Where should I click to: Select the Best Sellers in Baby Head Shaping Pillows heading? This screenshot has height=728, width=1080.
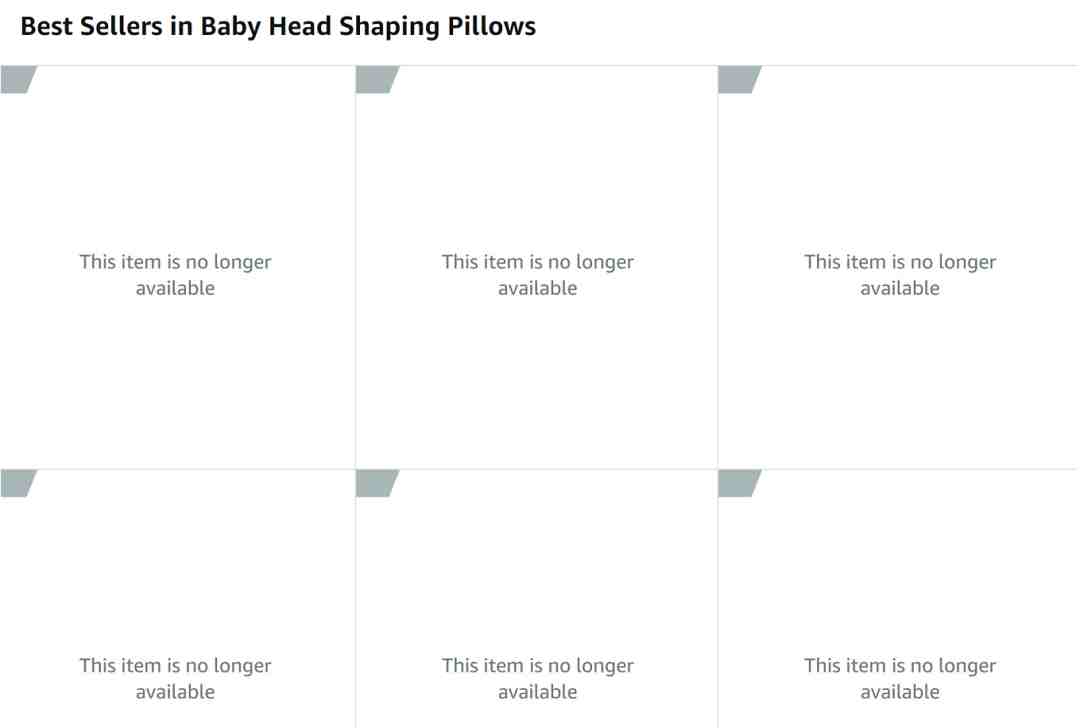coord(278,26)
